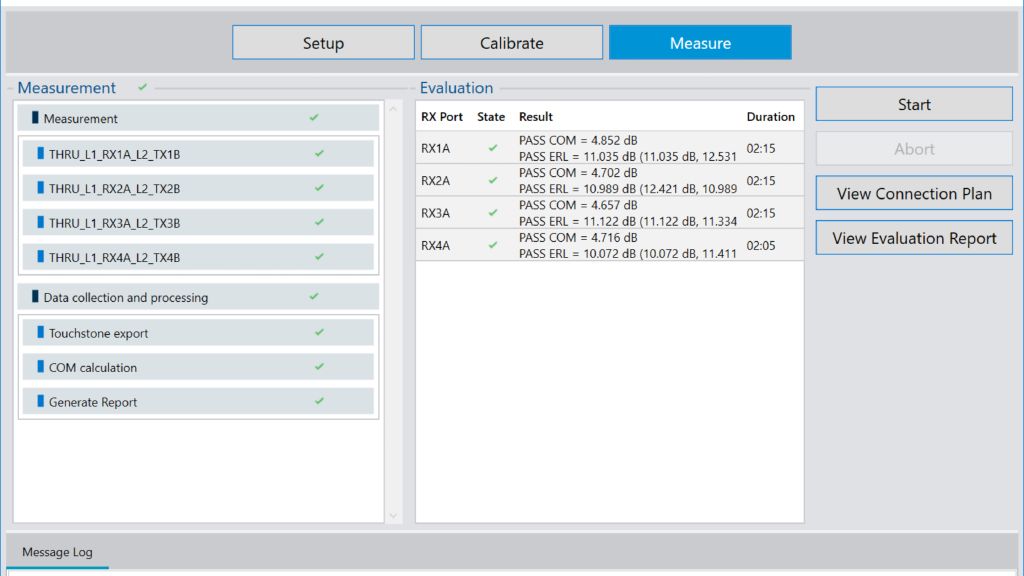Click the green checkmark for Touchstone export
The width and height of the screenshot is (1024, 576).
click(x=319, y=332)
